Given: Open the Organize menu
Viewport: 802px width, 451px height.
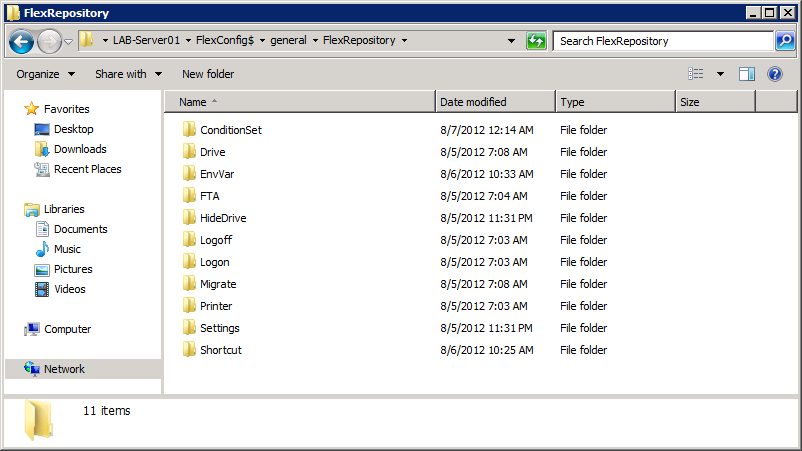Looking at the screenshot, I should coord(46,74).
